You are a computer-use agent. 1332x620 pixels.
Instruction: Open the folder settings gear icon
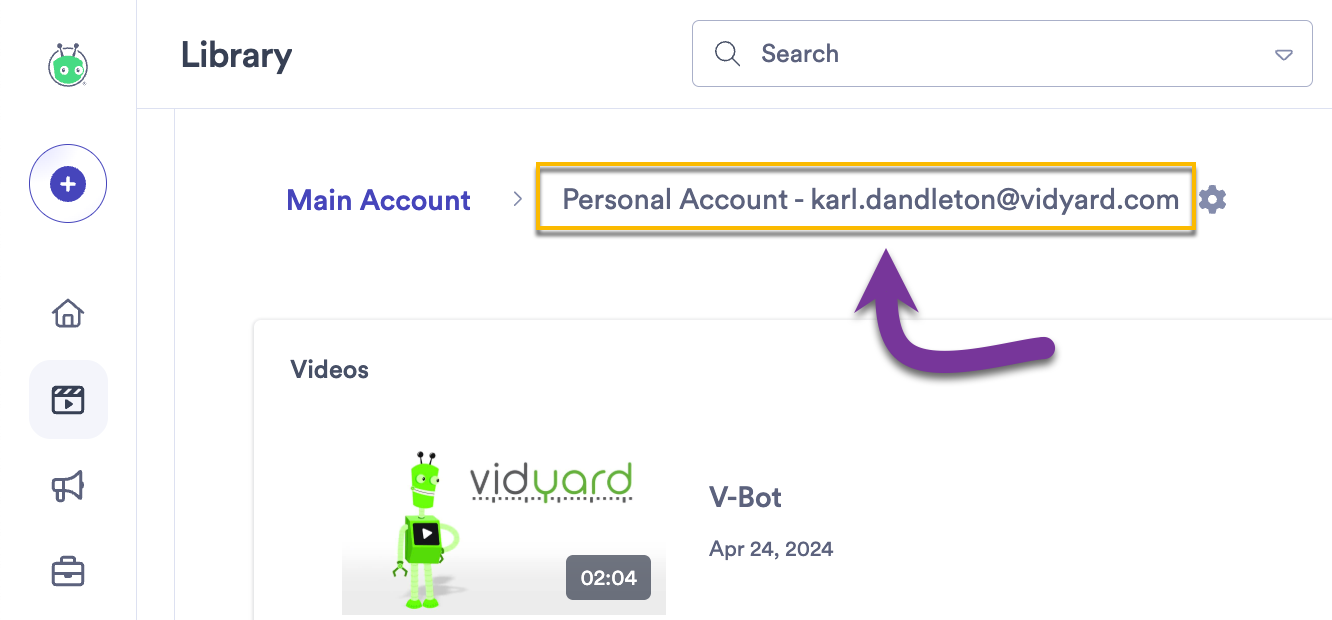coord(1211,199)
